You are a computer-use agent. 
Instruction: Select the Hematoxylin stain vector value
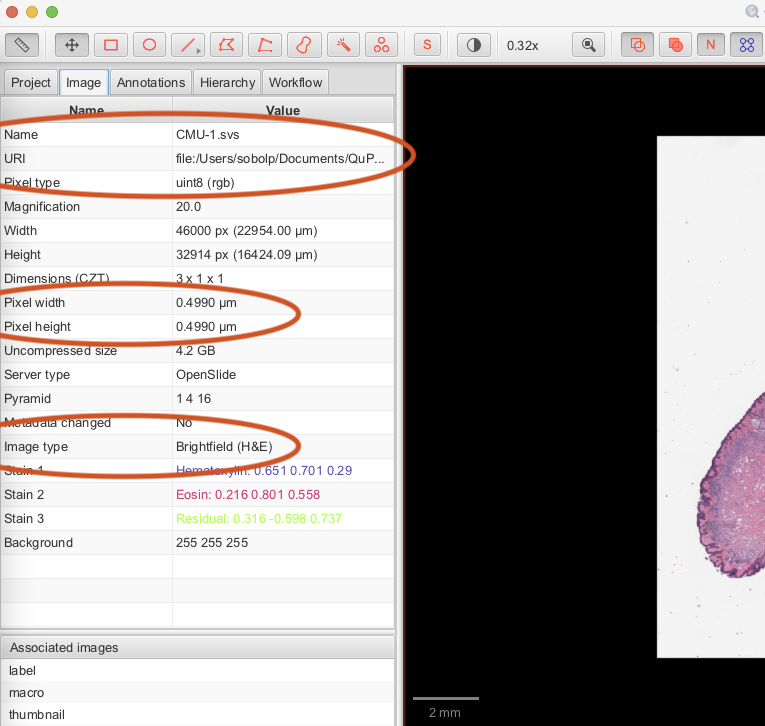click(x=264, y=470)
